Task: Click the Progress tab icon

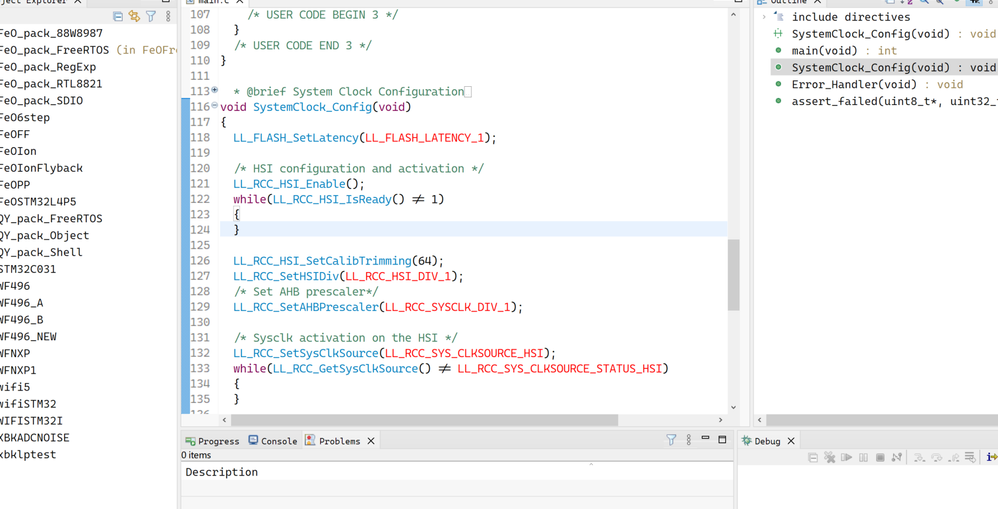Action: coord(190,441)
